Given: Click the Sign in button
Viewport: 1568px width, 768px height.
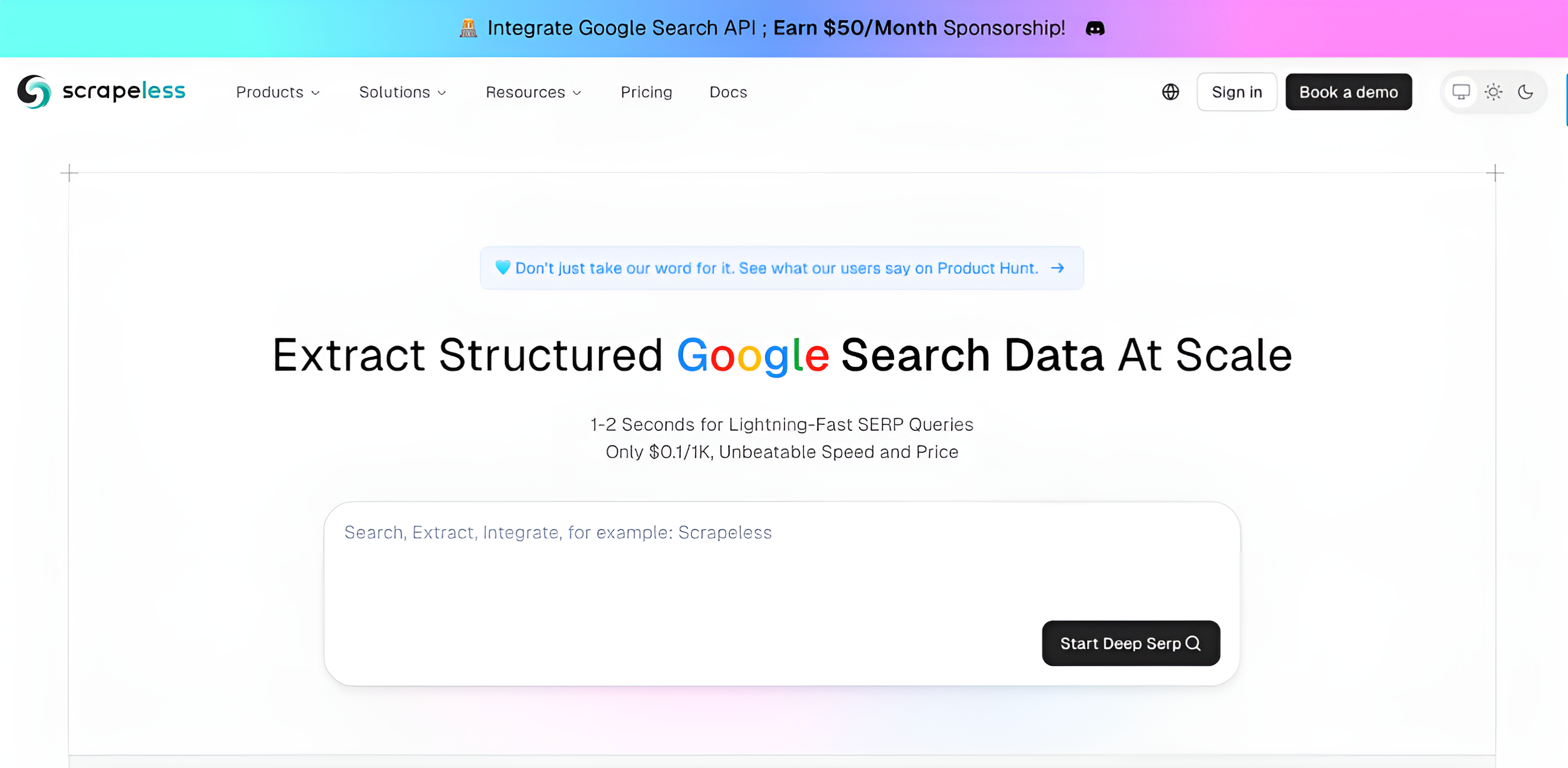Looking at the screenshot, I should point(1236,92).
